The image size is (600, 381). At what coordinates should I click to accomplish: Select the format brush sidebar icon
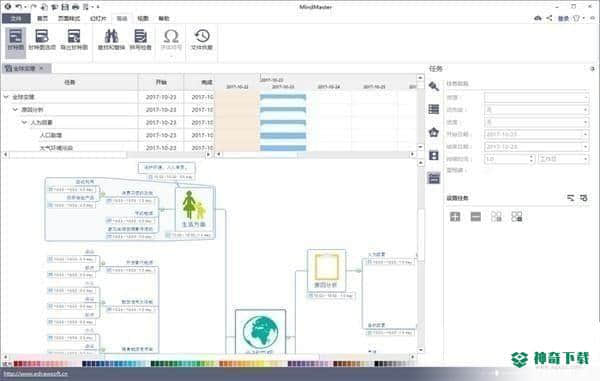pyautogui.click(x=434, y=86)
